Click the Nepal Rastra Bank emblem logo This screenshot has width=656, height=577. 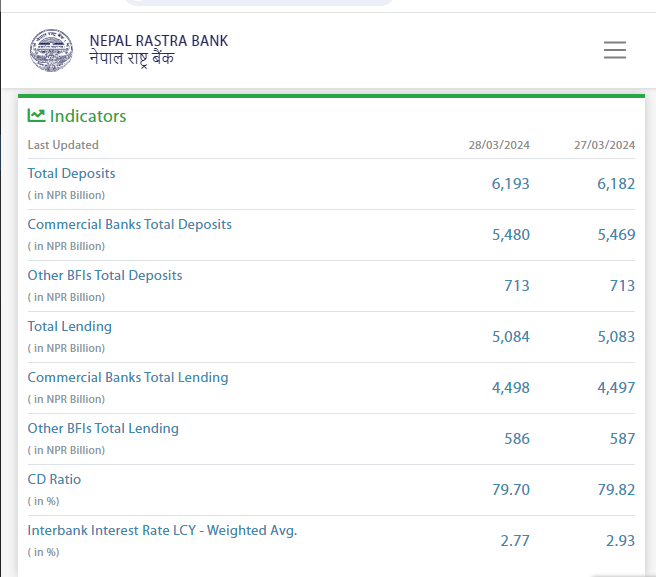[52, 50]
